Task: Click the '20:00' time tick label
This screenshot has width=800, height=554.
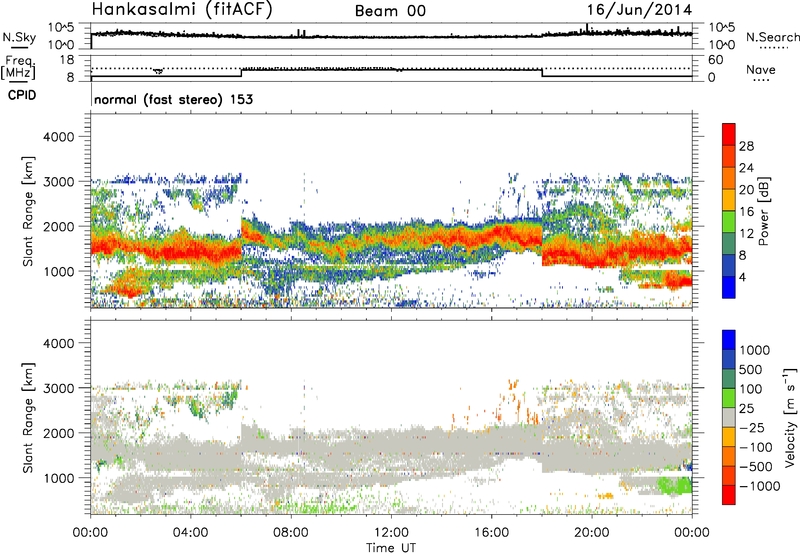Action: pyautogui.click(x=591, y=533)
